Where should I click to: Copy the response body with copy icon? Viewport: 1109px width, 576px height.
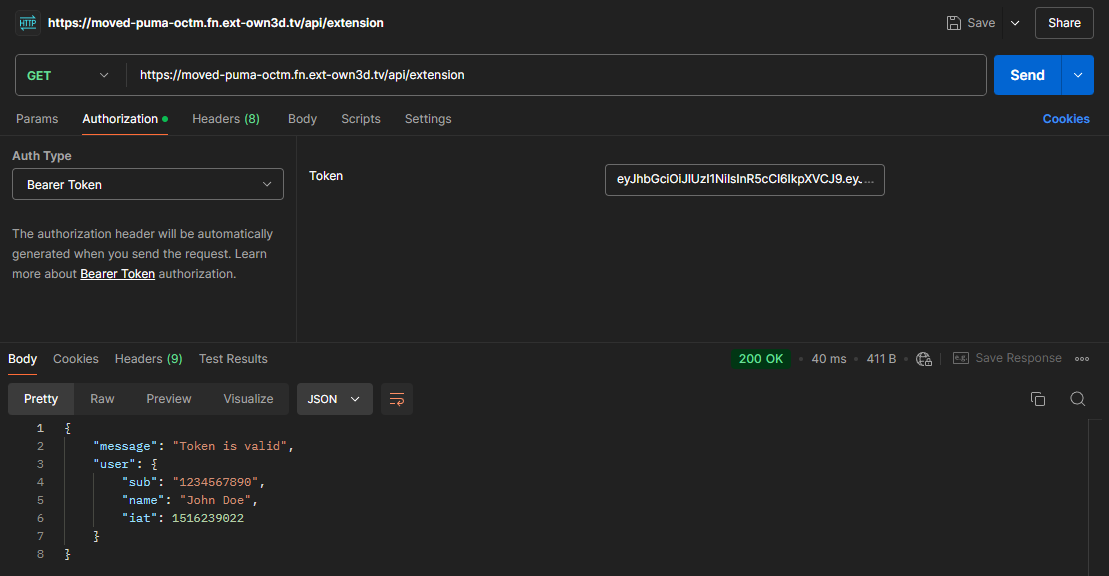[x=1038, y=399]
